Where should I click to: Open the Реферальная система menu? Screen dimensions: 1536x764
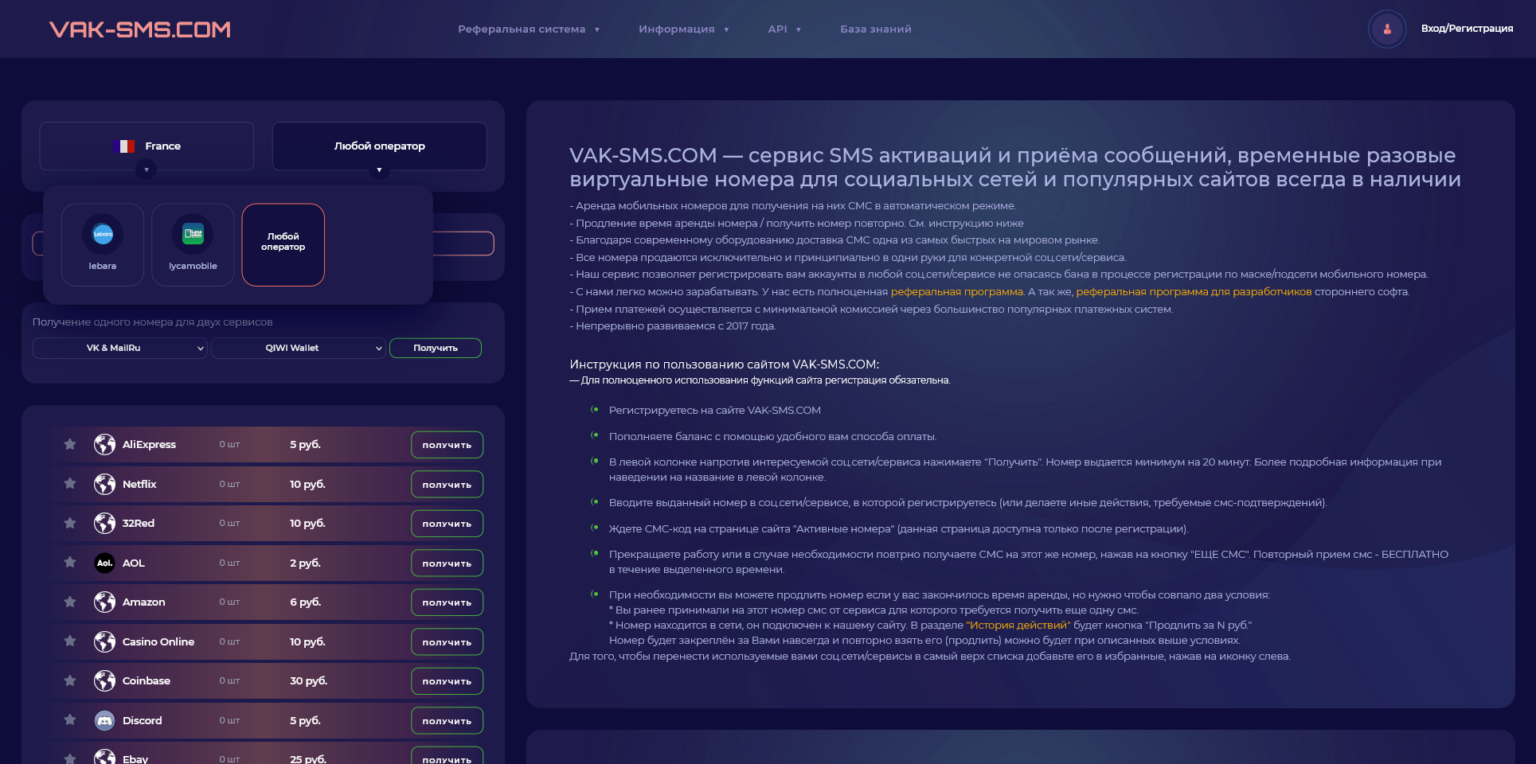pos(529,29)
